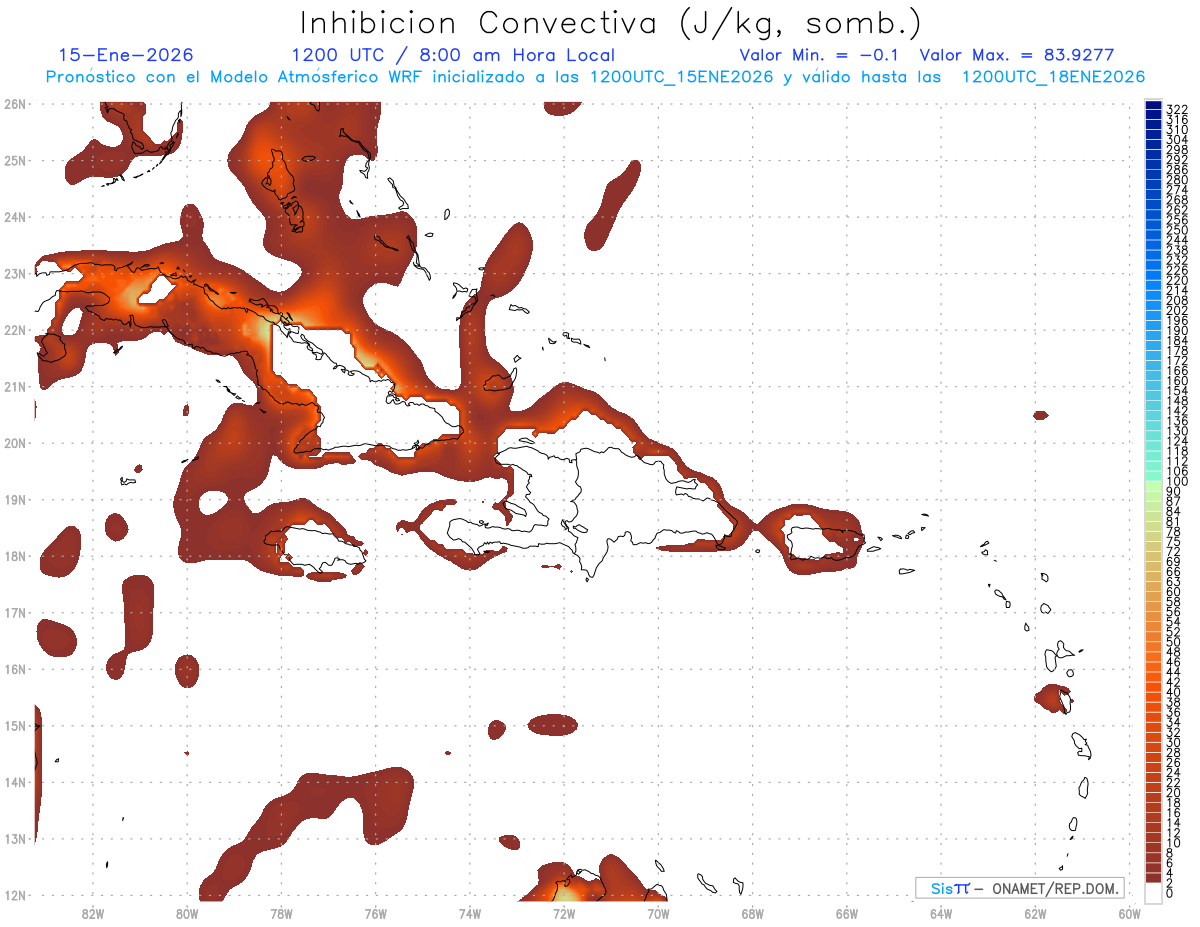
Task: Click the 18N latitude label
Action: 14,555
